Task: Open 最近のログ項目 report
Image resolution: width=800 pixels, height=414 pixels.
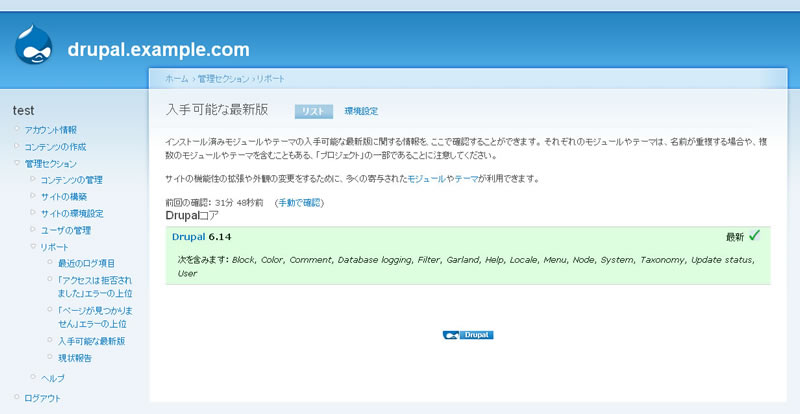Action: (x=86, y=263)
